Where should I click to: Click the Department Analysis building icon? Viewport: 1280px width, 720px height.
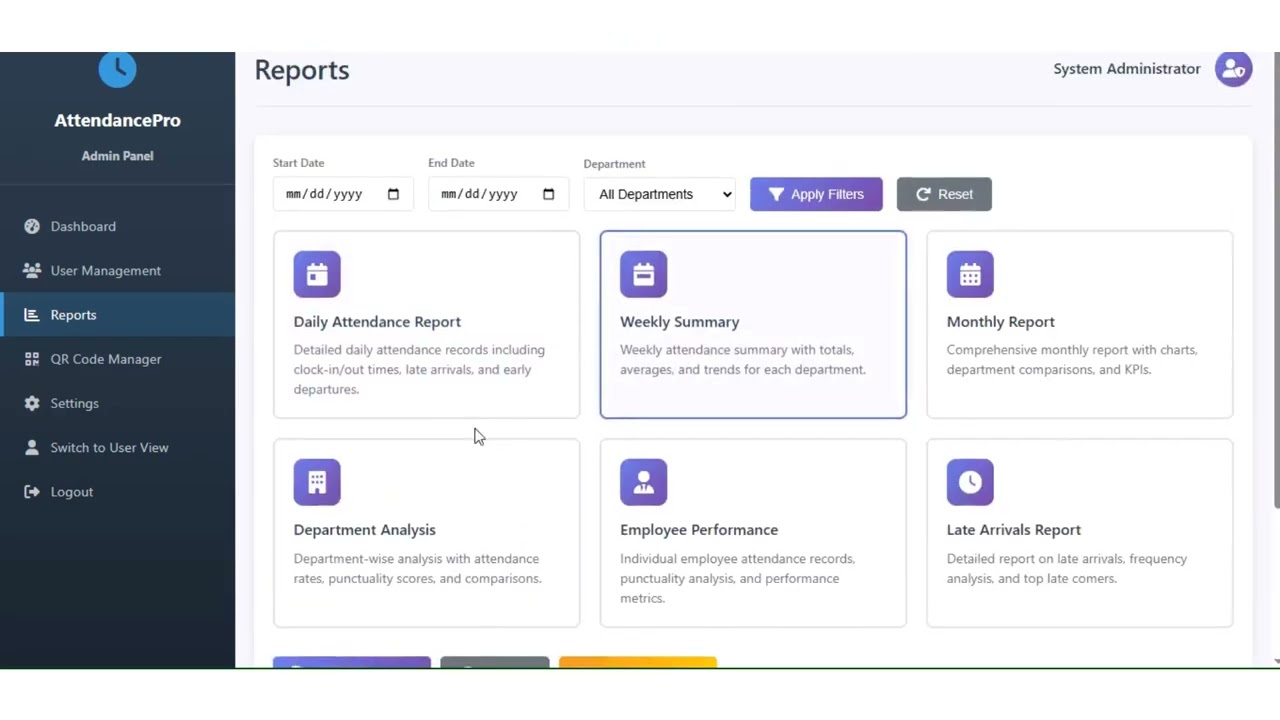tap(317, 482)
